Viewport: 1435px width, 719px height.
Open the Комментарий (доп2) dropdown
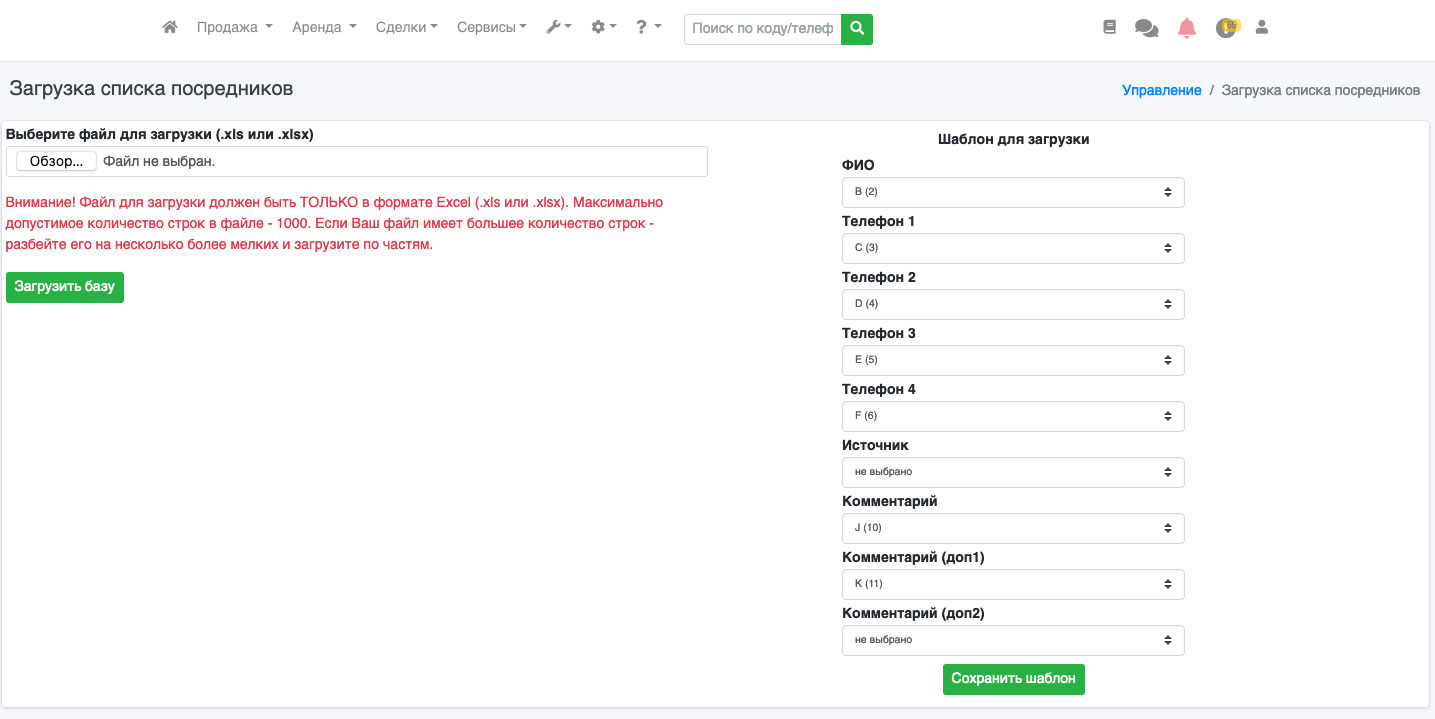click(x=1013, y=640)
